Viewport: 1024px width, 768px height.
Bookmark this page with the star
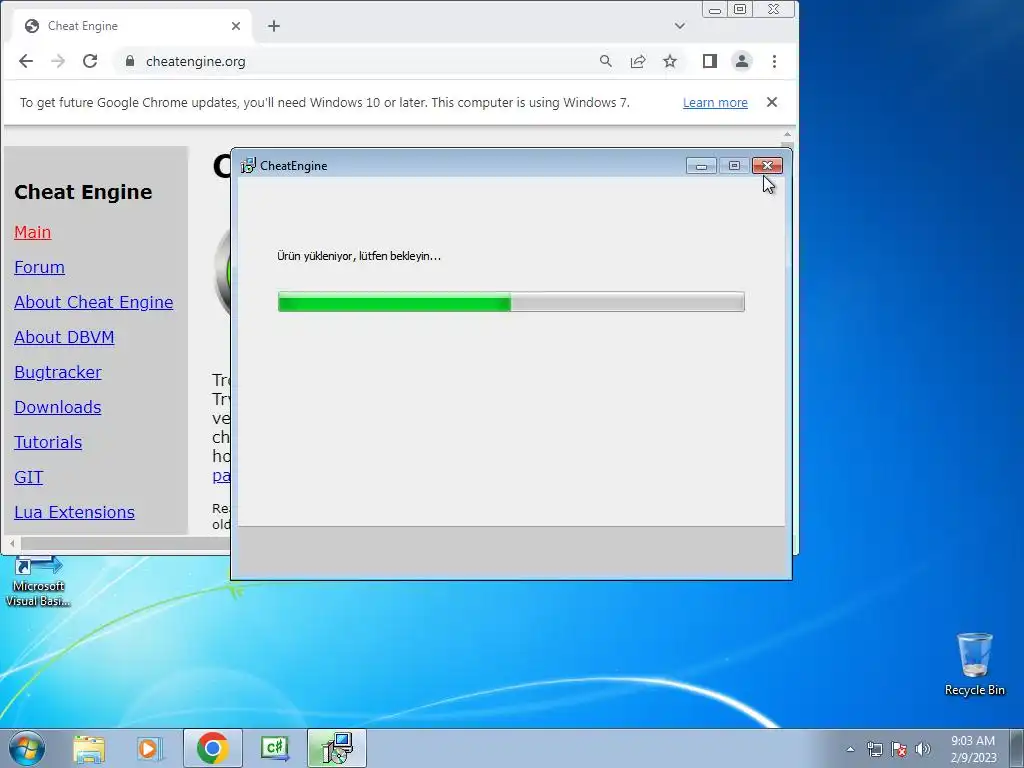coord(670,61)
